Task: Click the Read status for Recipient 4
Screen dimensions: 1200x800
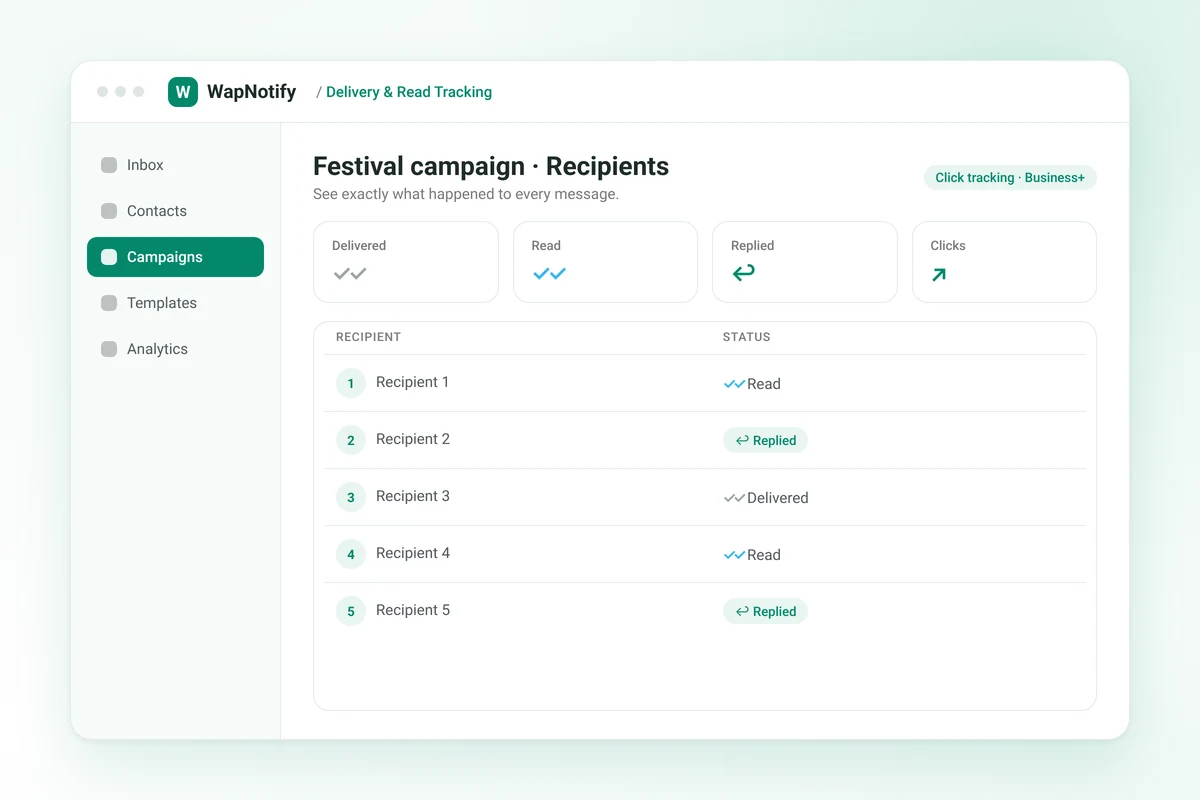Action: click(752, 555)
